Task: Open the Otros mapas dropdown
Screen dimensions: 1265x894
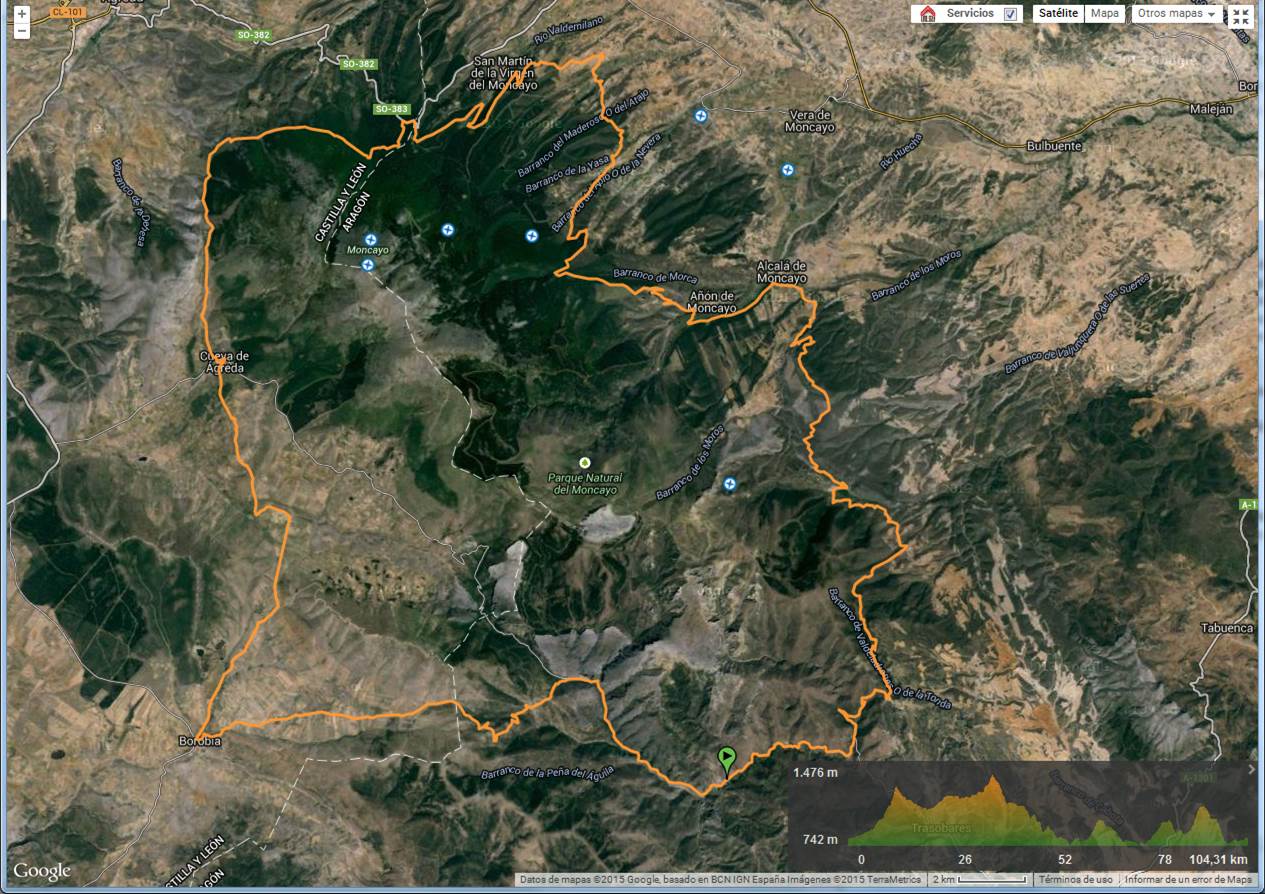Action: (x=1179, y=14)
